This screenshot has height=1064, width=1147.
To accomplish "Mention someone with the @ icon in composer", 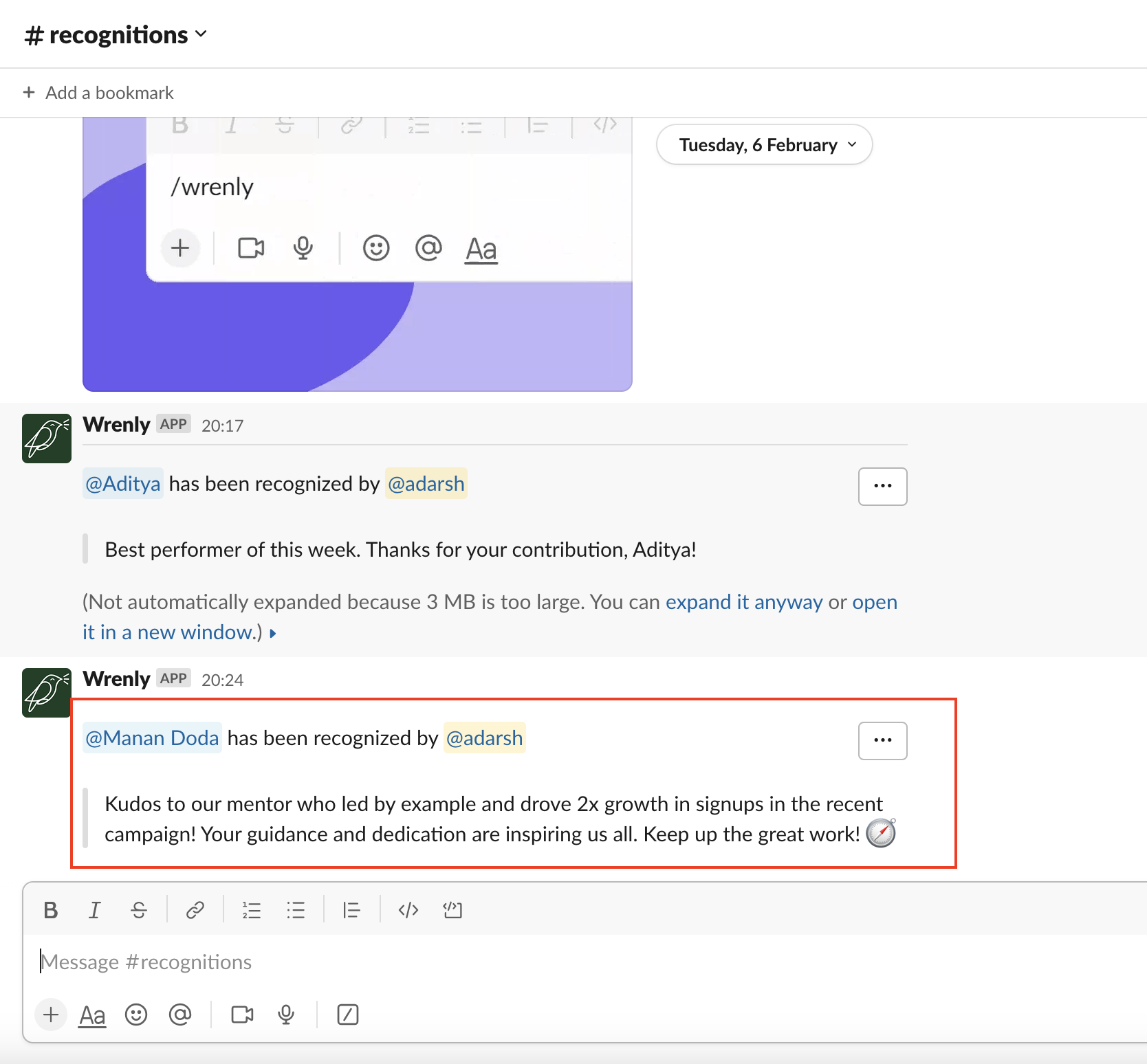I will pyautogui.click(x=180, y=1015).
